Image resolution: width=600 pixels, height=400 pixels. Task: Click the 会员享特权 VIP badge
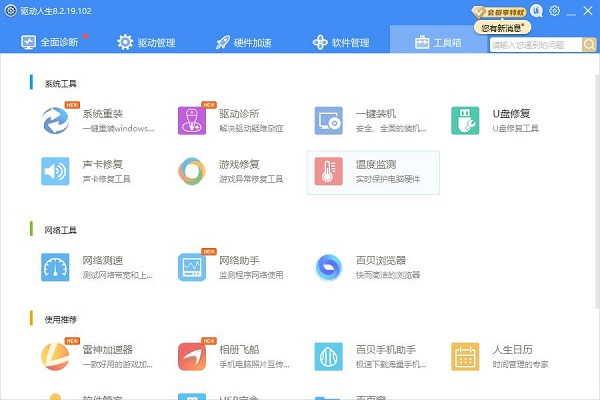click(499, 12)
